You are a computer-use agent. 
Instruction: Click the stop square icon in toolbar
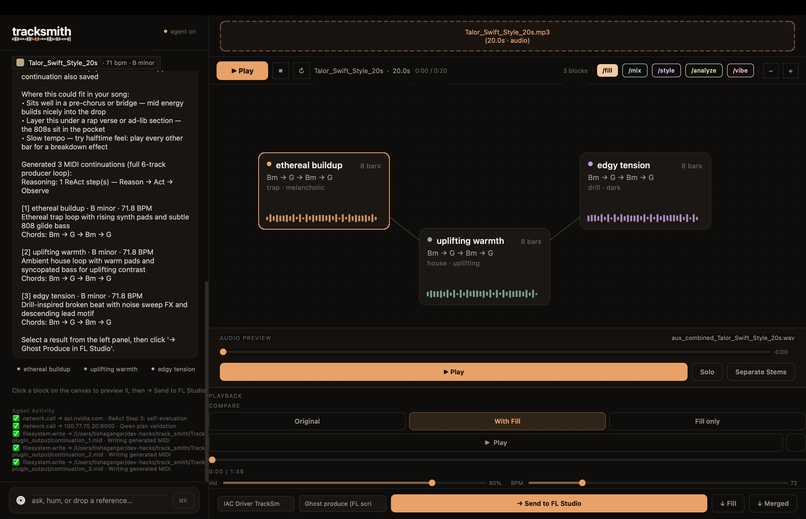tap(280, 71)
